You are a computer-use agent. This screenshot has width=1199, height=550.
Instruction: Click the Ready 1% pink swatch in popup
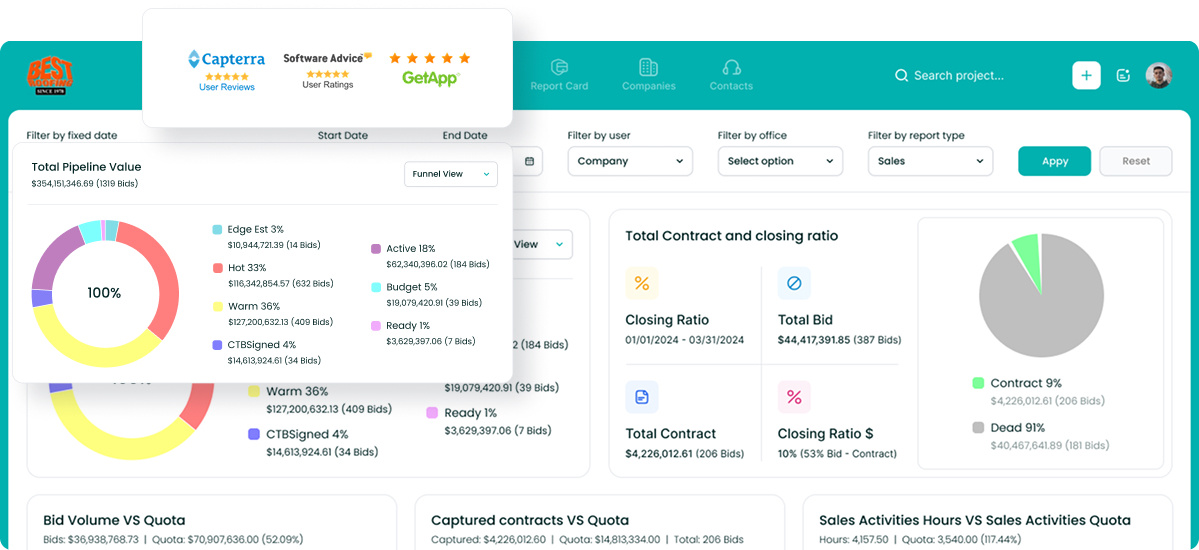click(375, 326)
